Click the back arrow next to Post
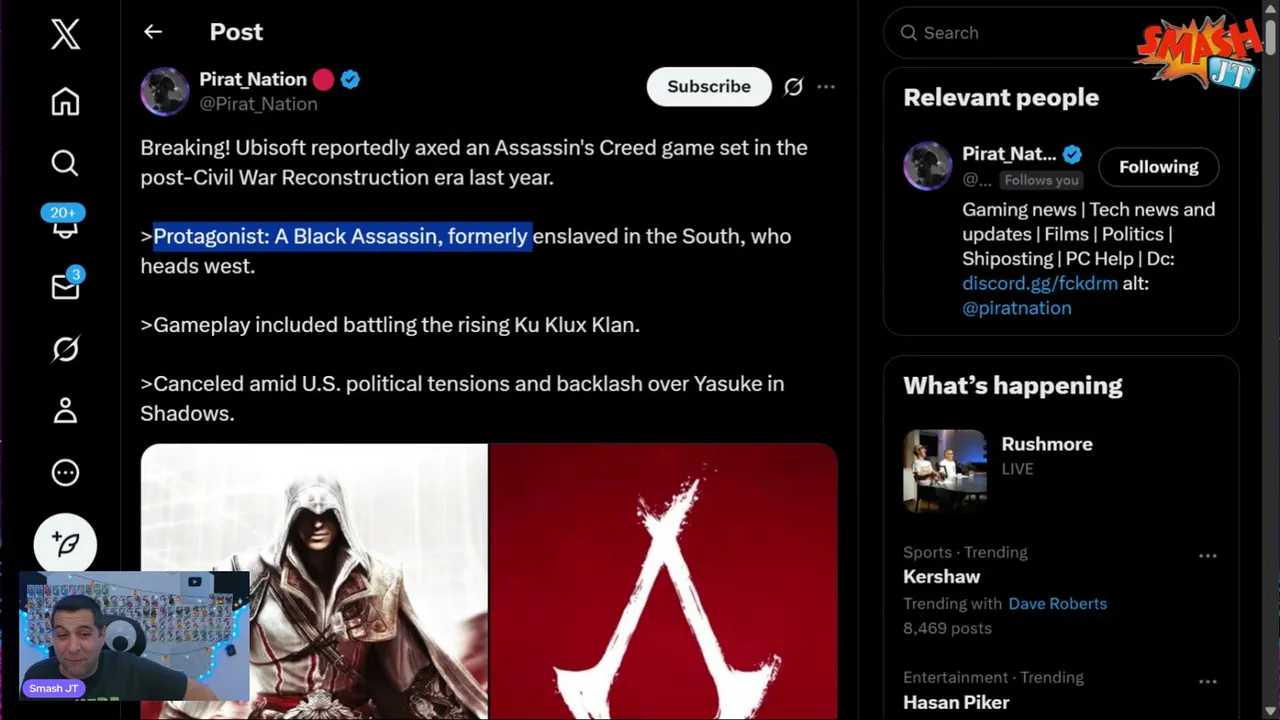The height and width of the screenshot is (720, 1280). pos(153,32)
